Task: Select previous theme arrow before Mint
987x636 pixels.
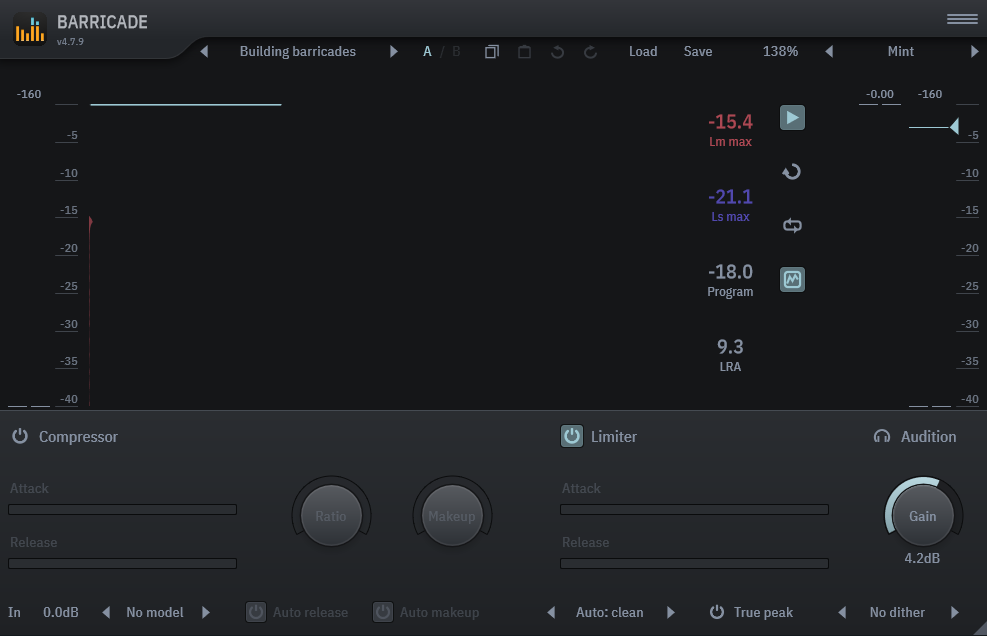Action: [x=830, y=52]
